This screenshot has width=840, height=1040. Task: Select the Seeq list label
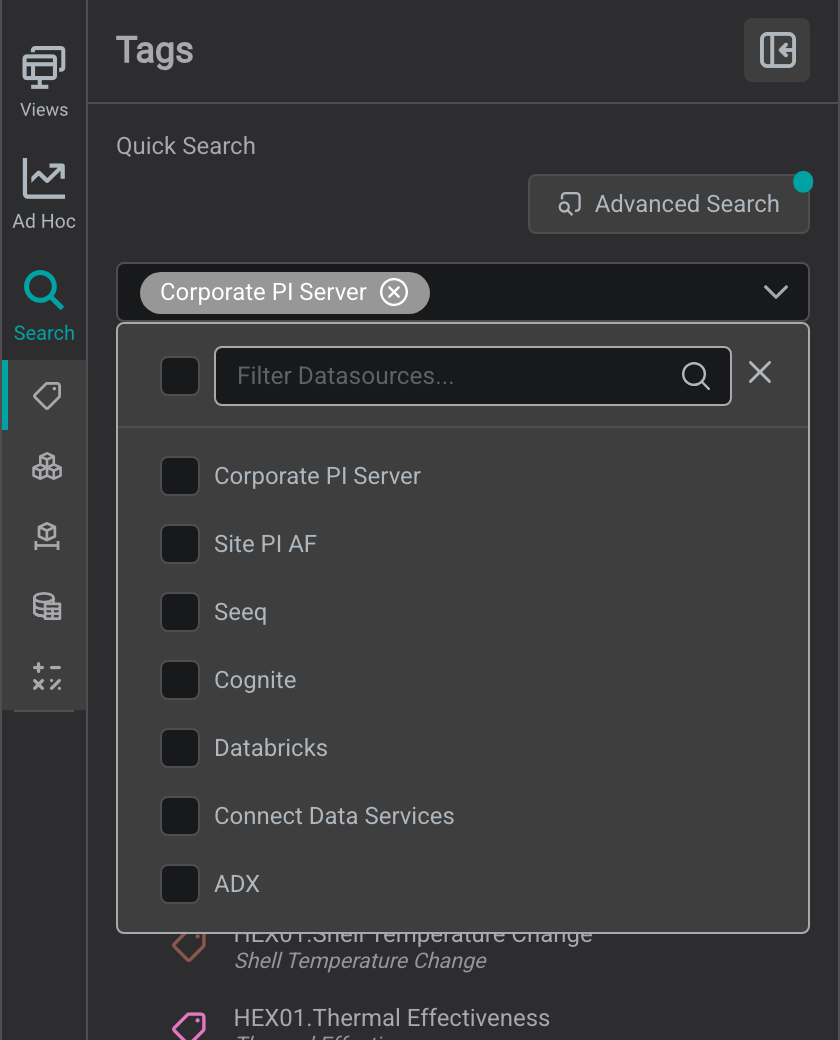click(240, 612)
